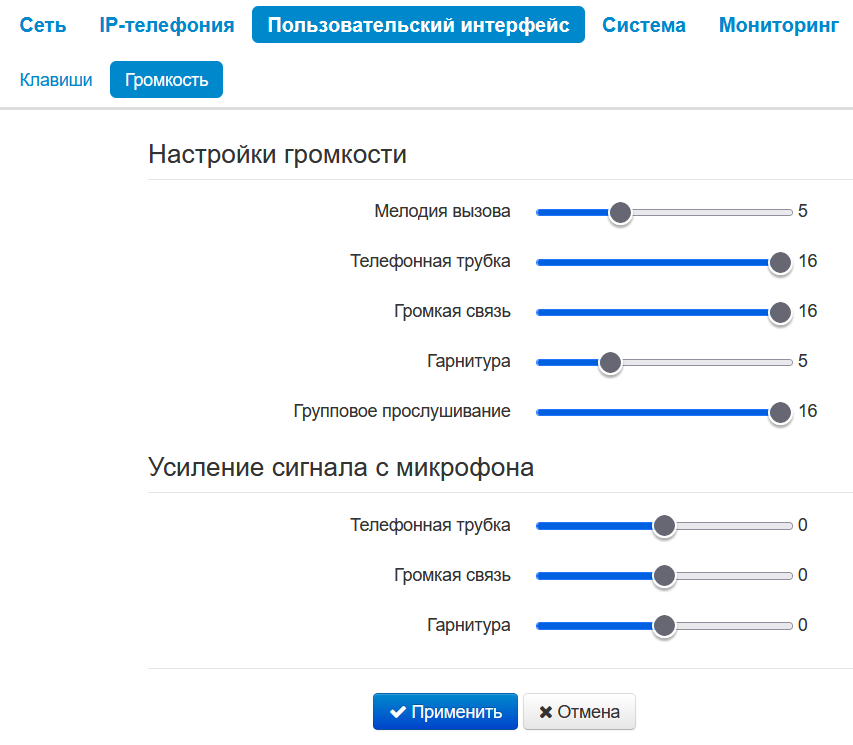Screen dimensions: 853x745
Task: Click microphone gain Громкая связь slider knob
Action: [664, 576]
